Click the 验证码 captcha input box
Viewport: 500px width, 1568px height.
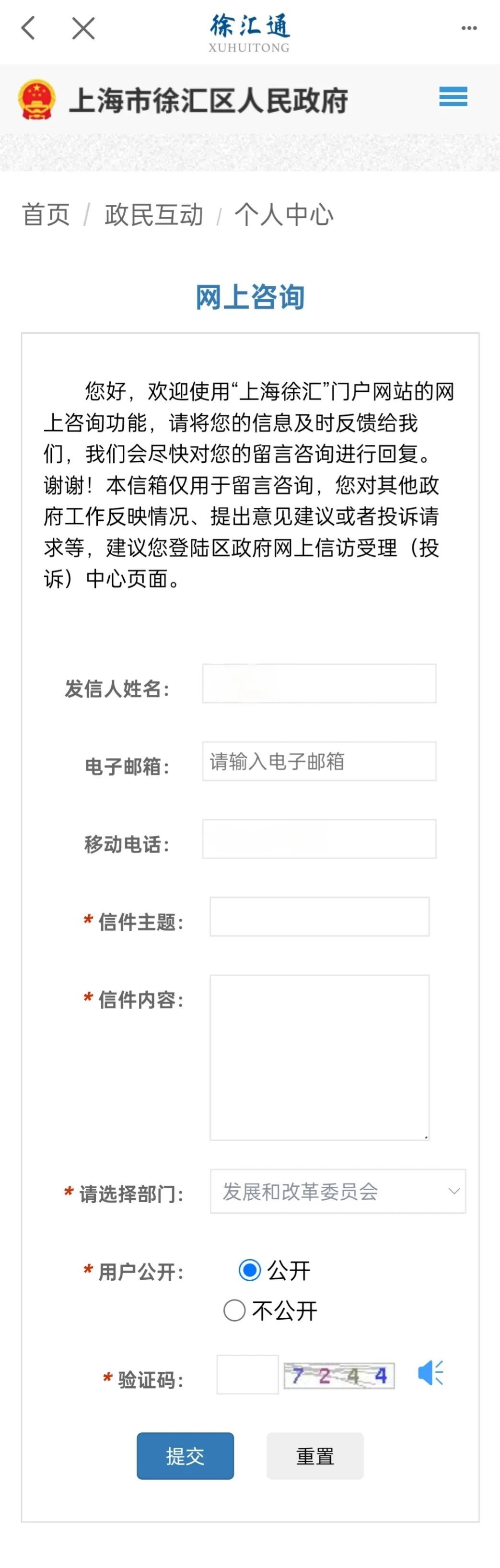(x=247, y=1374)
